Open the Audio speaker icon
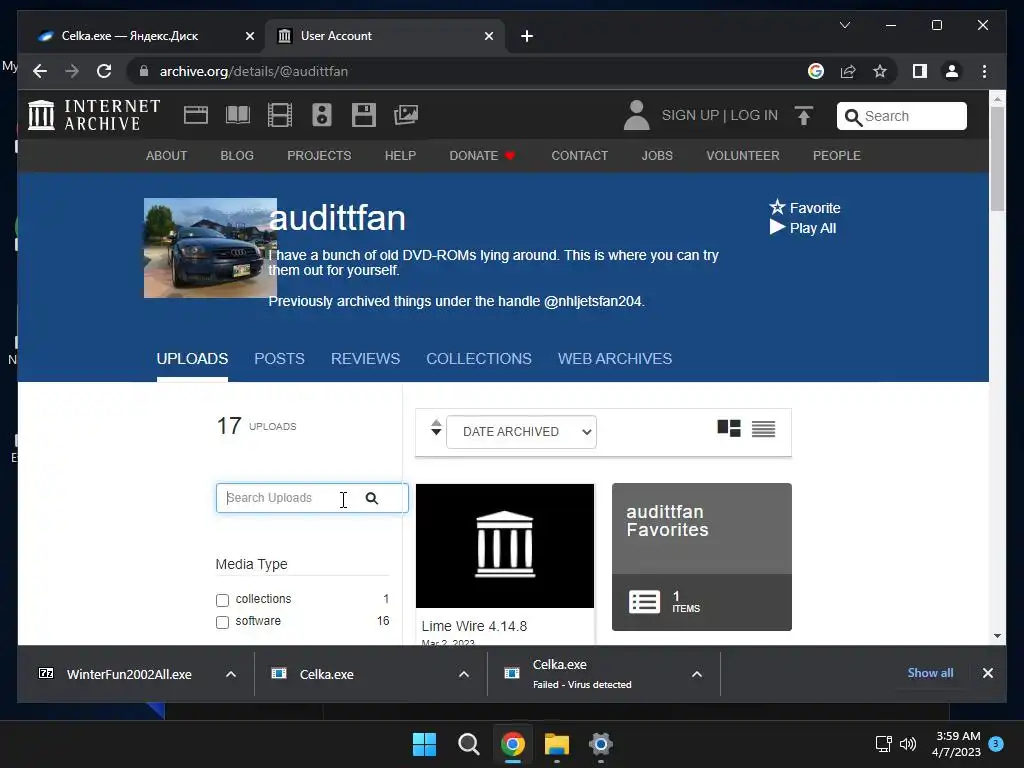The height and width of the screenshot is (768, 1024). [321, 115]
